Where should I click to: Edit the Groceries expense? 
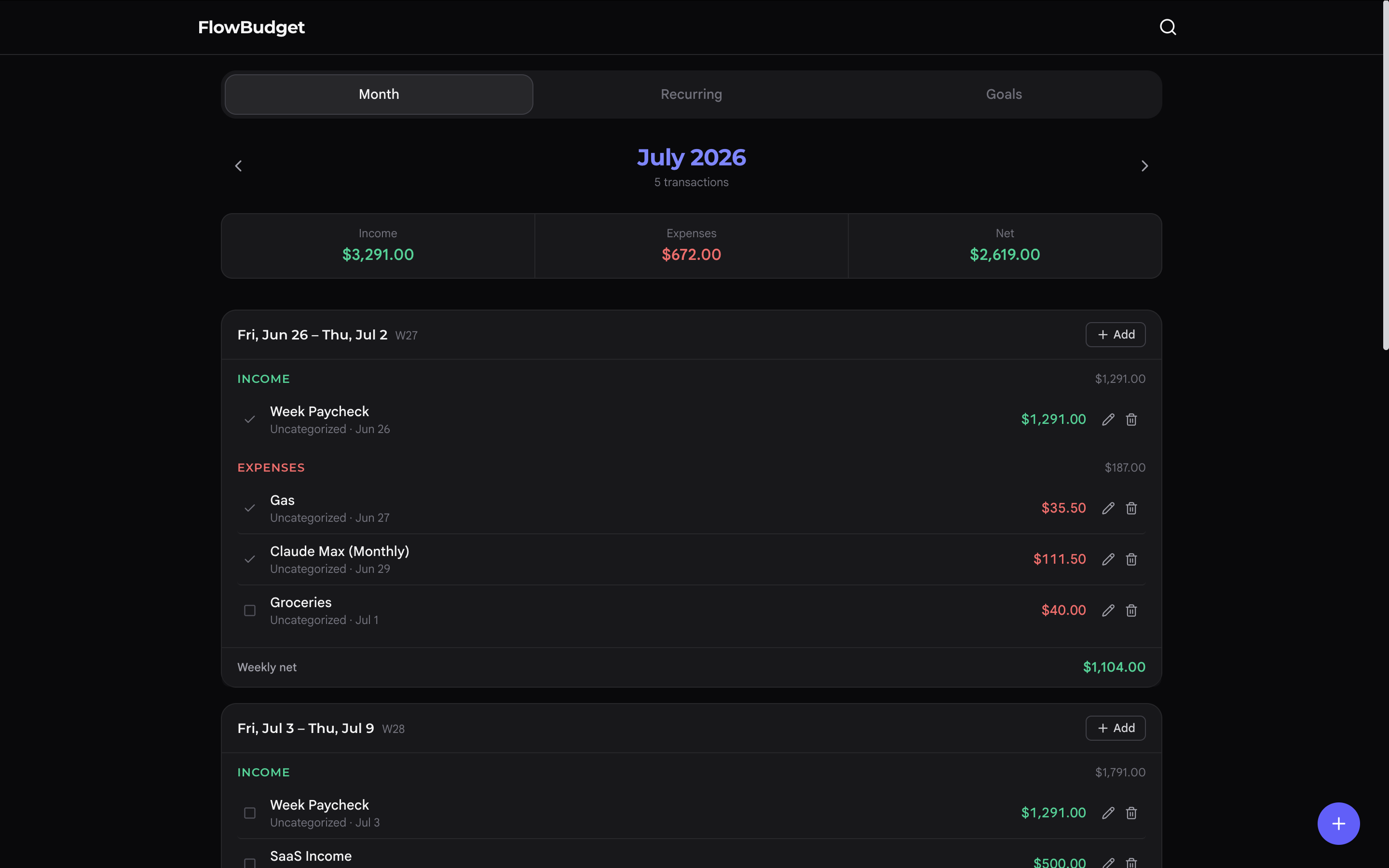point(1108,610)
